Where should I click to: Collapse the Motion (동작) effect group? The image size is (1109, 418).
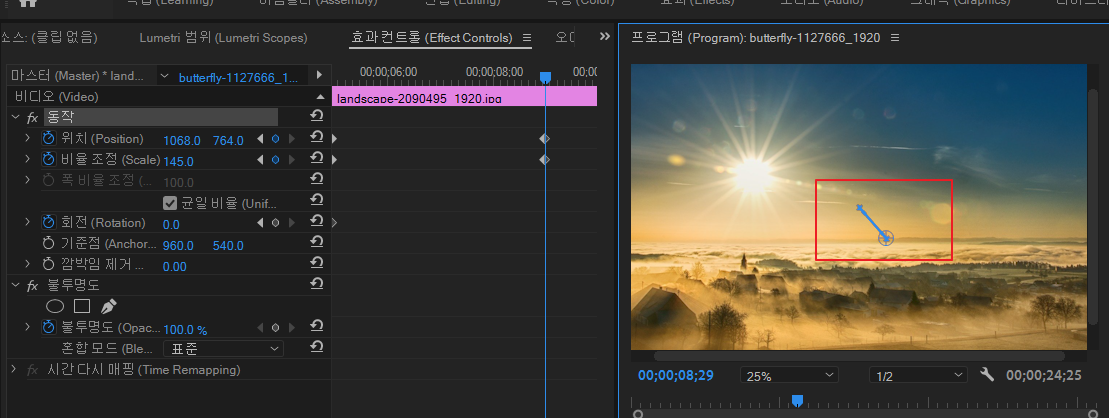[16, 117]
